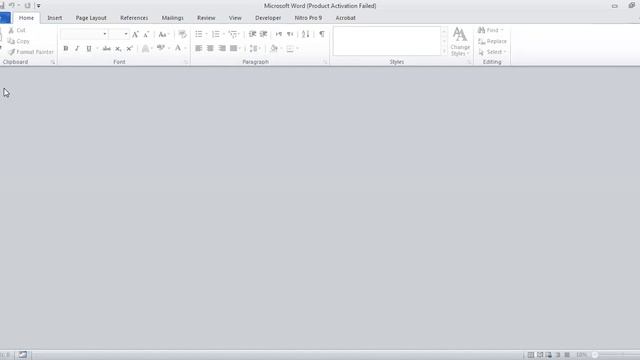Open the Font size dropdown
The width and height of the screenshot is (640, 360).
pyautogui.click(x=126, y=34)
